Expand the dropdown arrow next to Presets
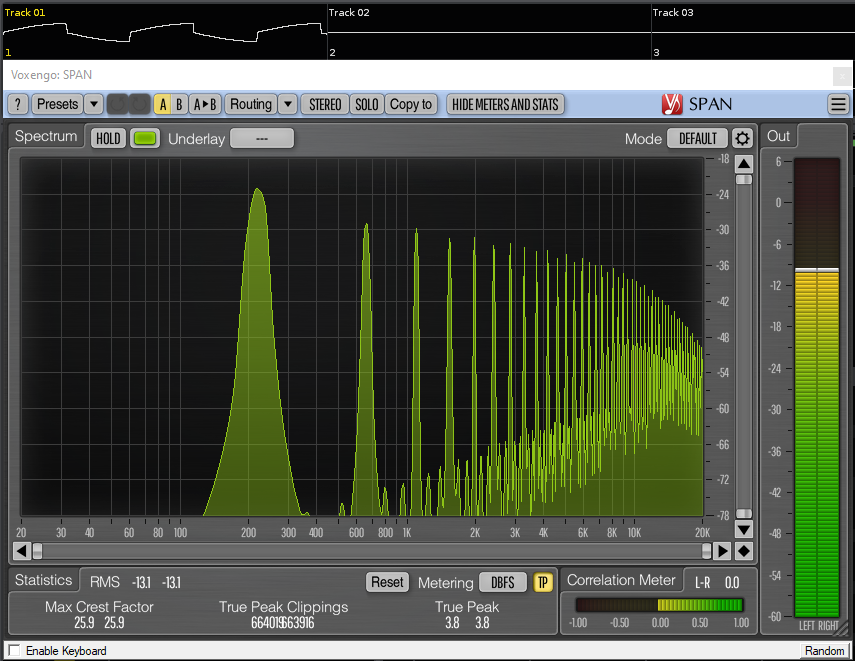 click(94, 104)
